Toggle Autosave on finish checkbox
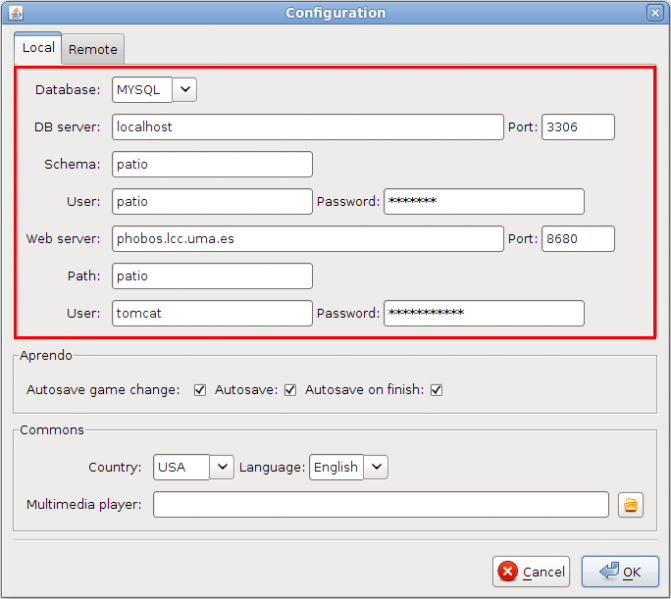The height and width of the screenshot is (599, 671). [436, 390]
